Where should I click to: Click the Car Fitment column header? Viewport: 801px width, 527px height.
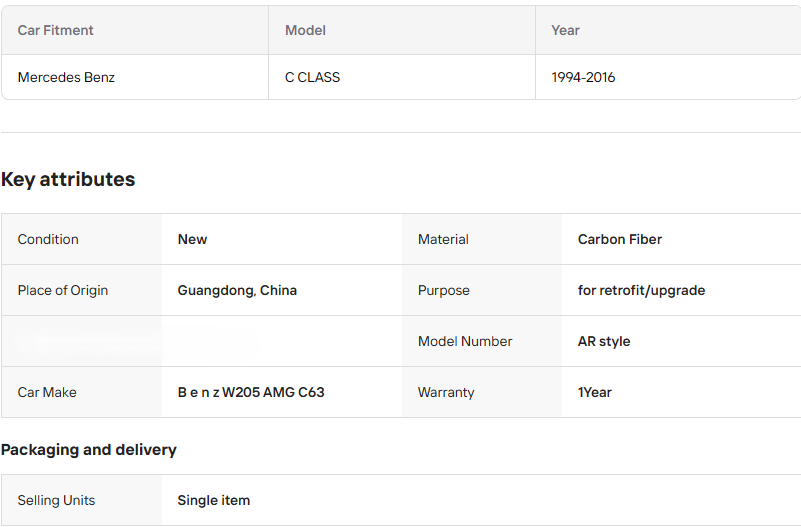(55, 30)
